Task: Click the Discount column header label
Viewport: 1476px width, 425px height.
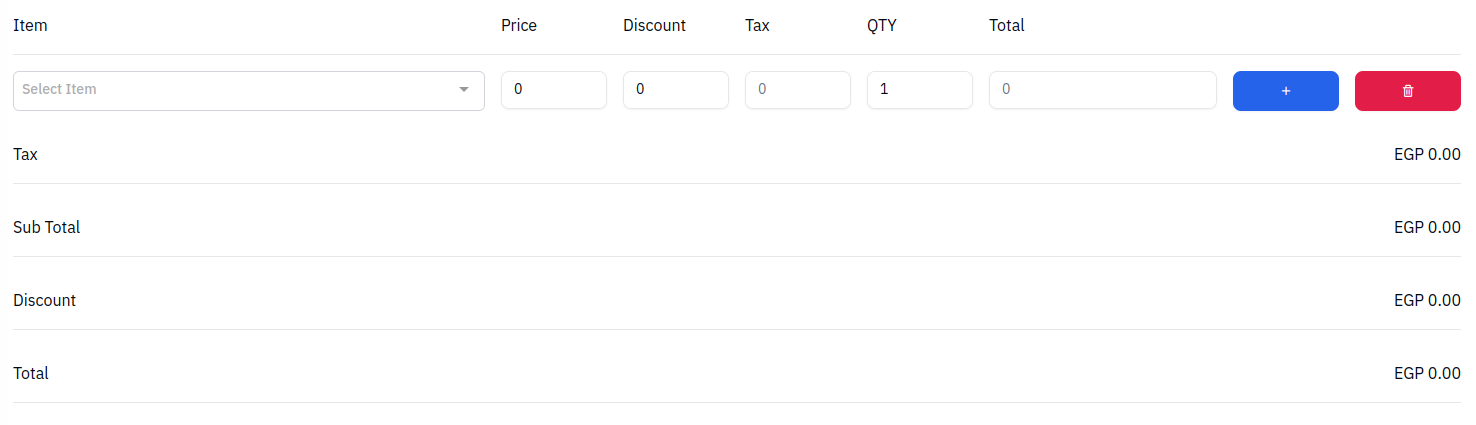Action: tap(654, 26)
